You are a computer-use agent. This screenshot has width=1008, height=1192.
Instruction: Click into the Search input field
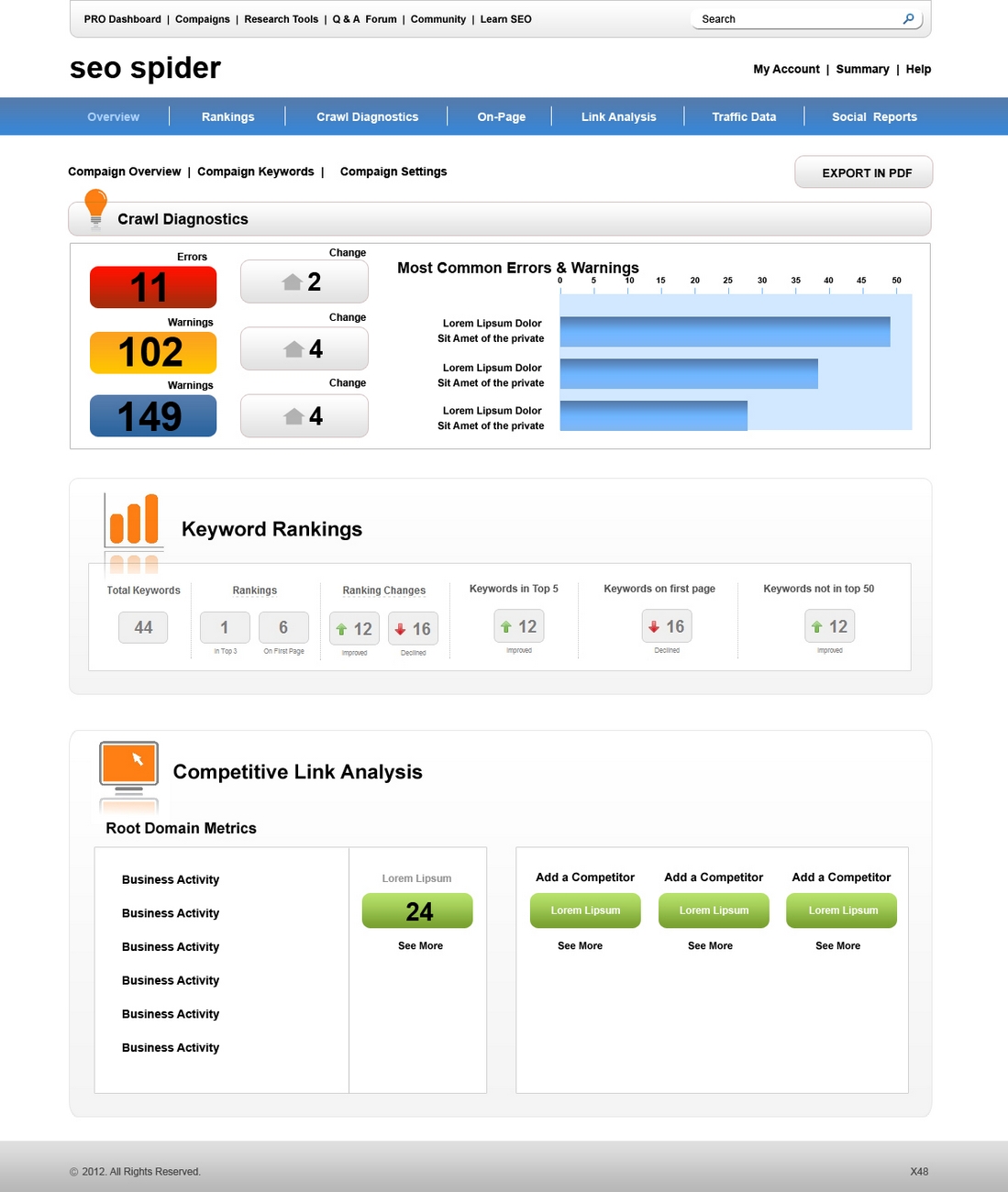click(x=796, y=19)
